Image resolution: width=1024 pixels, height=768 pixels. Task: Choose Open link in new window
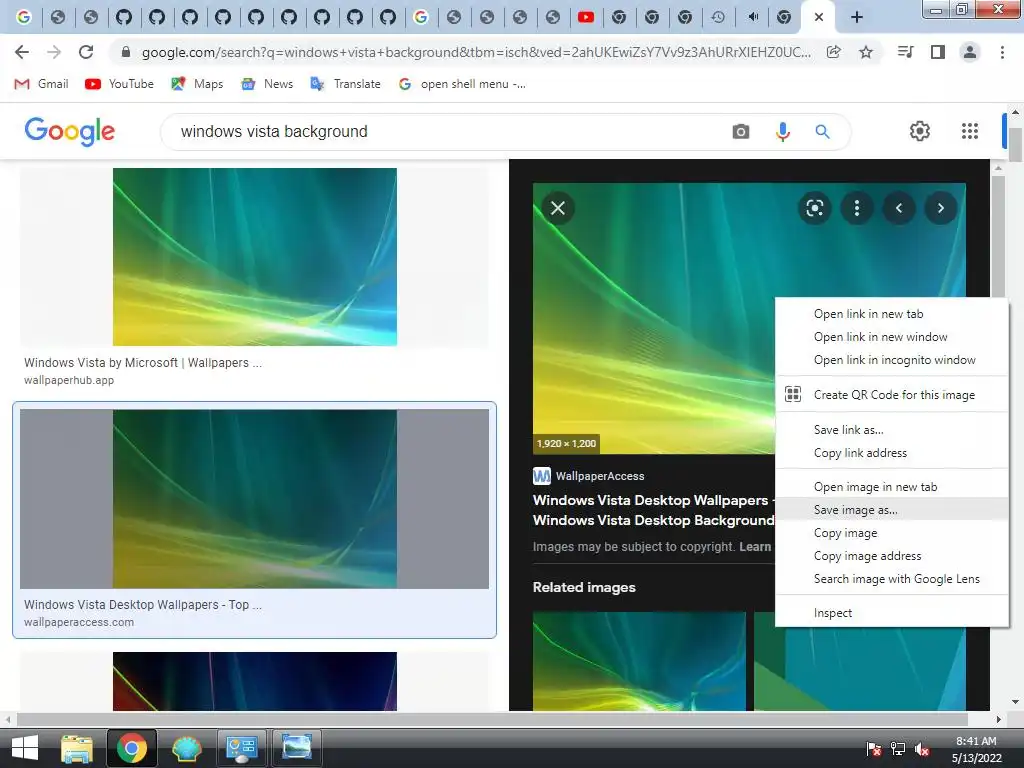(891, 336)
